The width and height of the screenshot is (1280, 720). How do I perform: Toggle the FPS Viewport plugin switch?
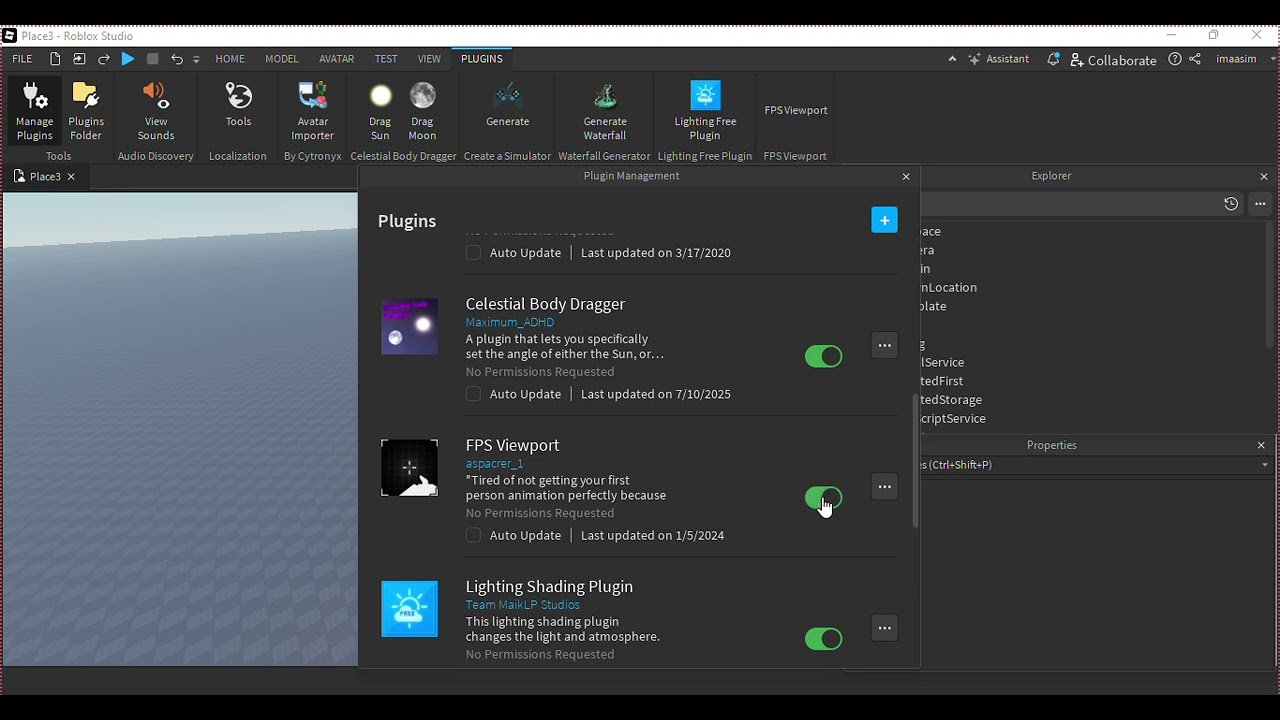pos(824,498)
